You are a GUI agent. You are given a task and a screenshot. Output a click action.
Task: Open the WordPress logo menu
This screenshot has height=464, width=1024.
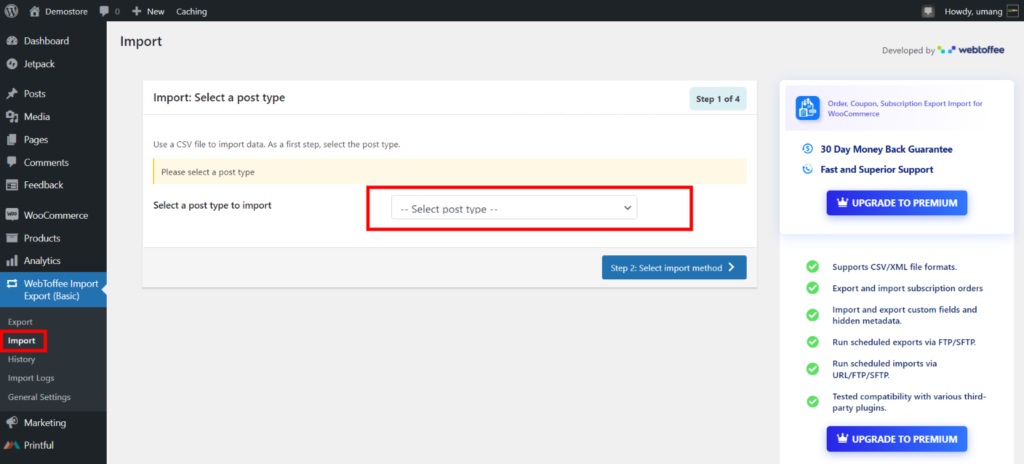point(12,11)
